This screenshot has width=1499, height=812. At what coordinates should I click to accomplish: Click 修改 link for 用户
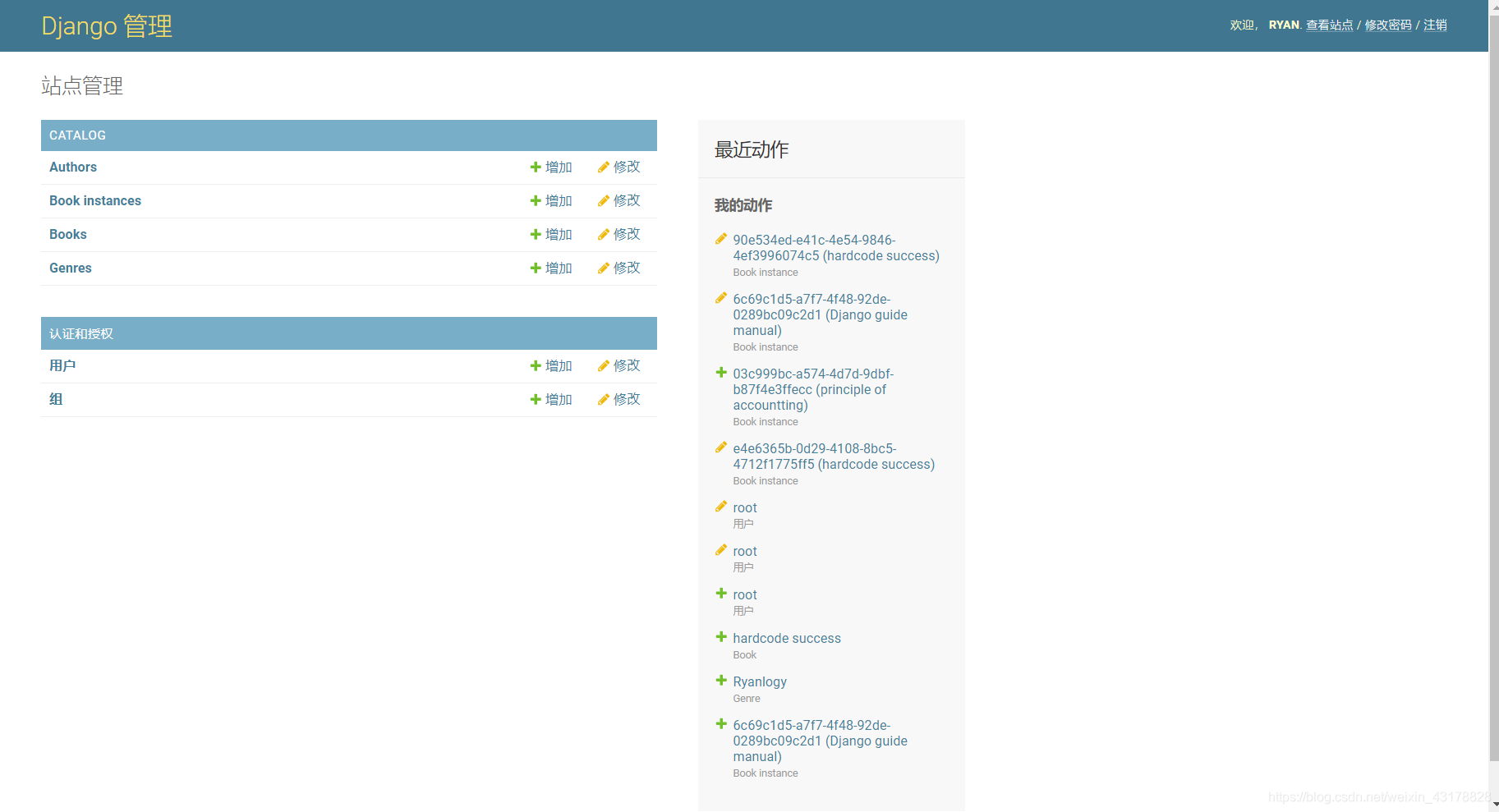point(627,365)
